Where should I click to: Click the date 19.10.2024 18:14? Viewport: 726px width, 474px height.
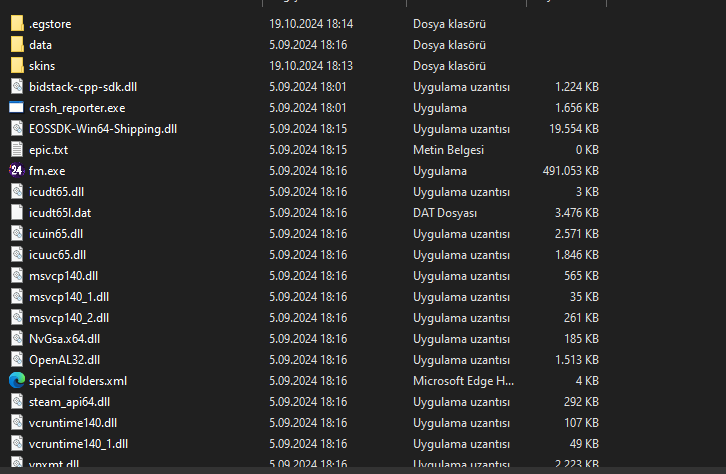pyautogui.click(x=311, y=24)
